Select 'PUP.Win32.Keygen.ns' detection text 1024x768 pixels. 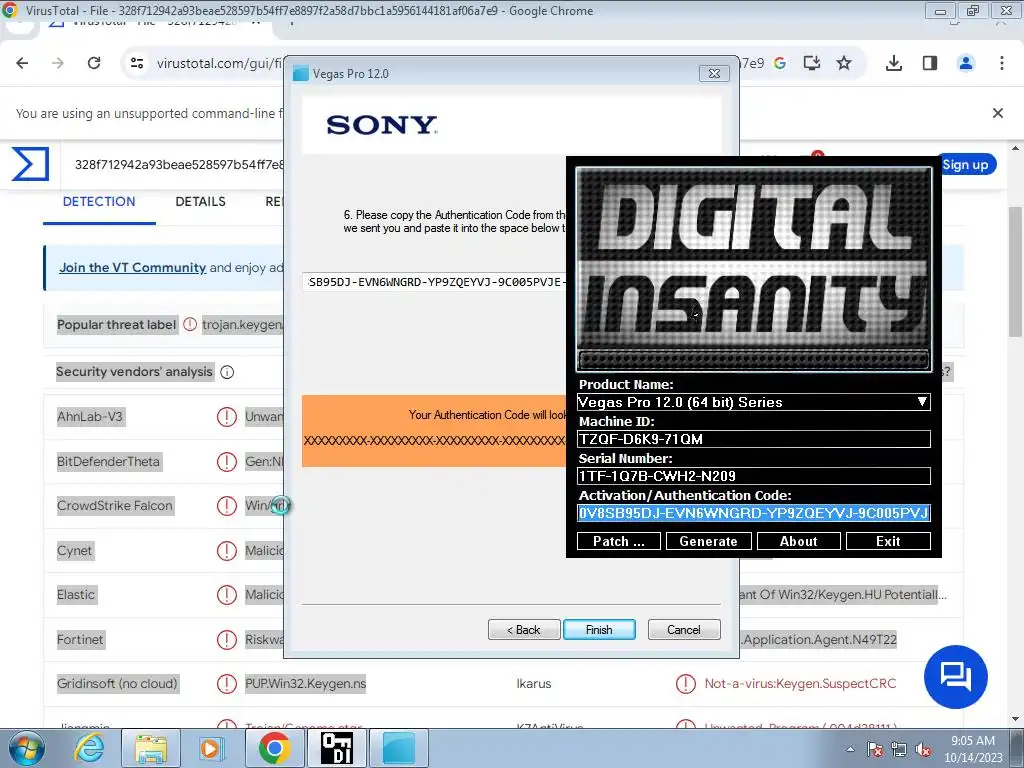(x=305, y=684)
